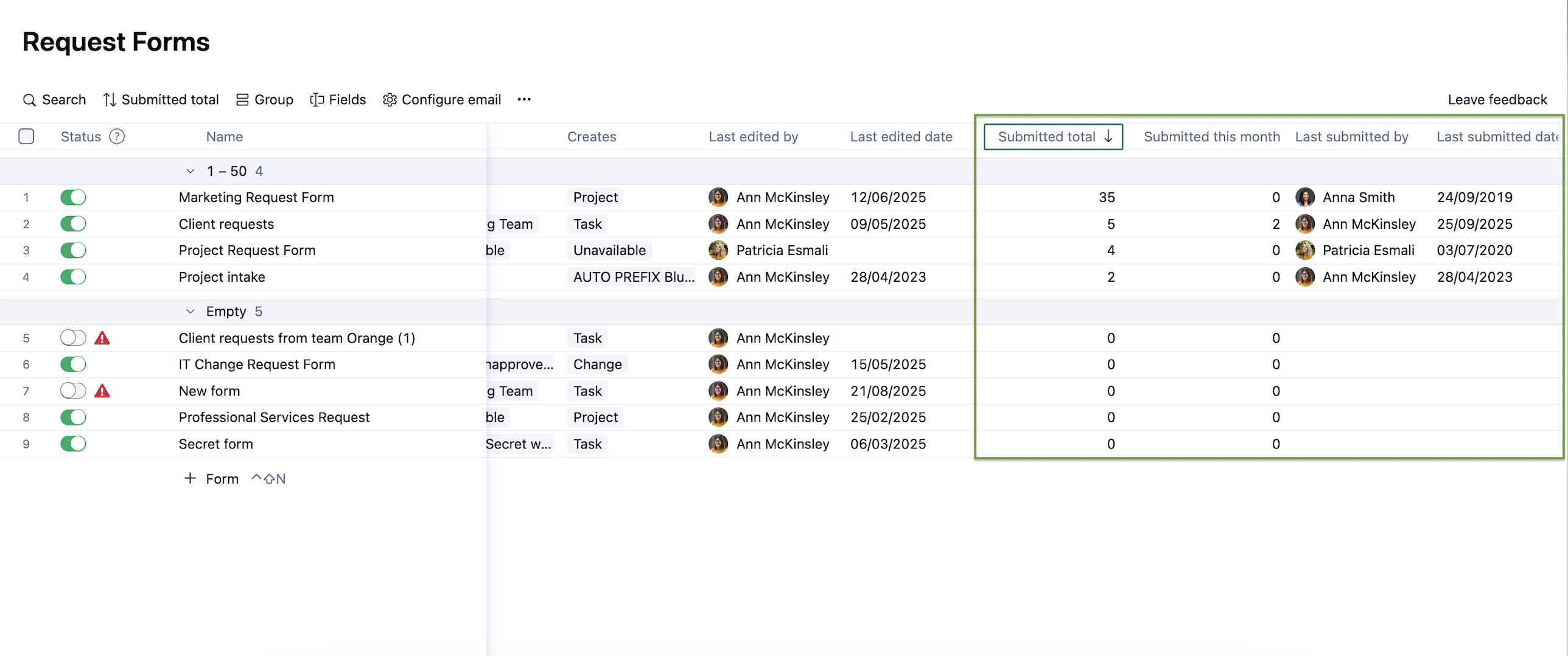
Task: Open the Project intake form
Action: [x=222, y=277]
